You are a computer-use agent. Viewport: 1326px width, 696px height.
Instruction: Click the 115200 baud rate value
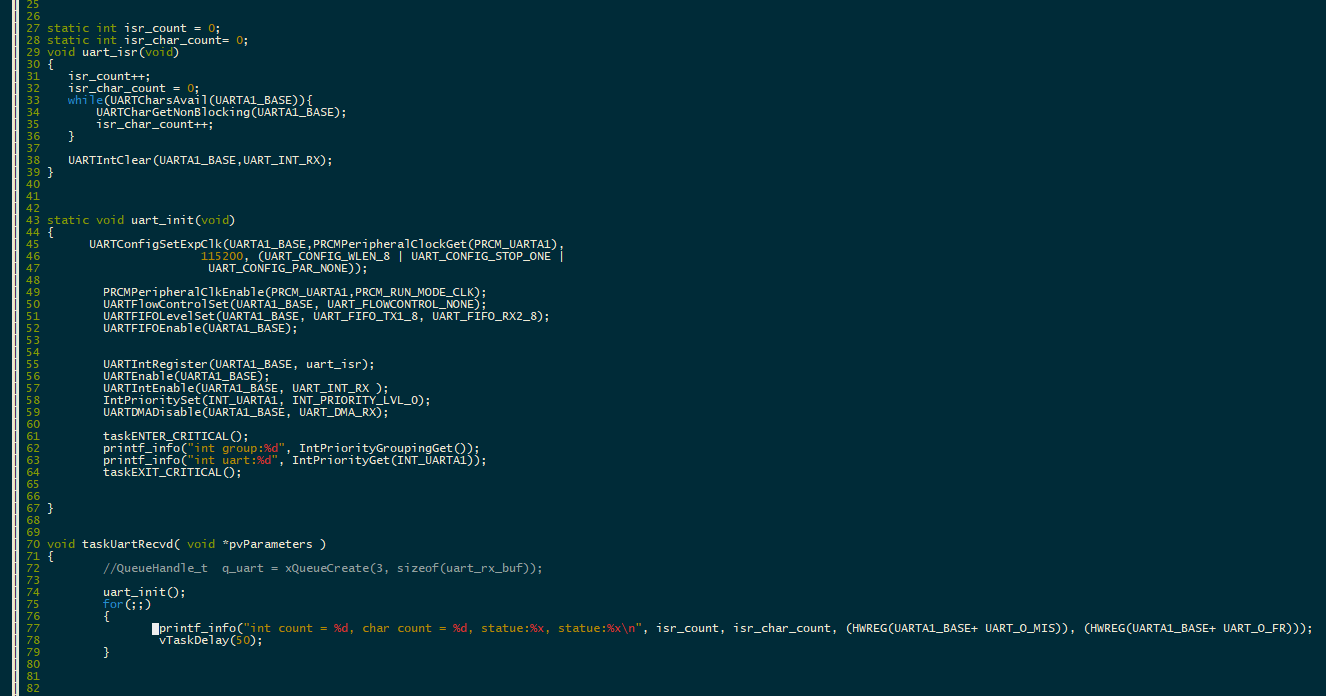click(221, 256)
